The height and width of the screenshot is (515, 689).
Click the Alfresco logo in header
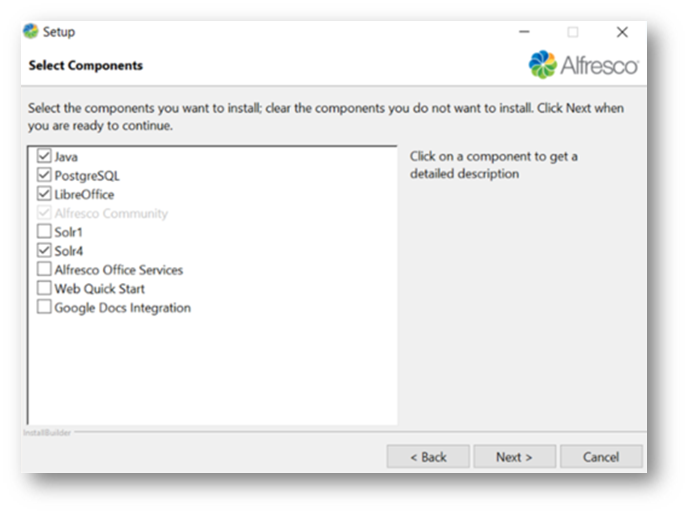click(583, 65)
